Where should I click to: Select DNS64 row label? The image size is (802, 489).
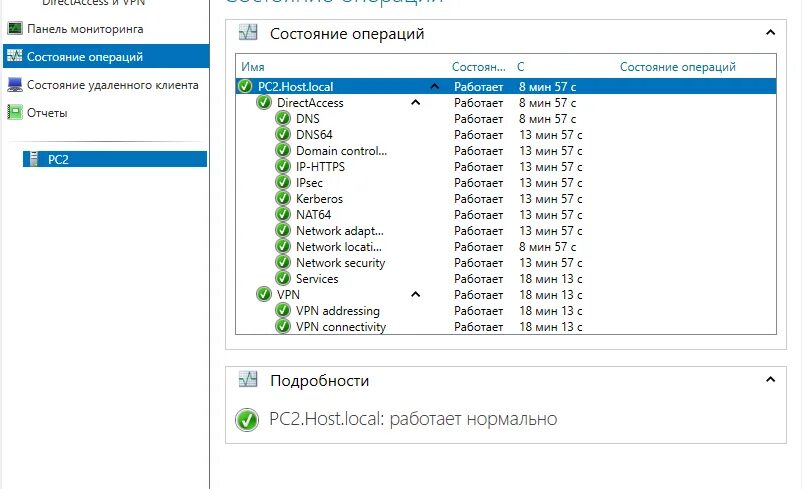click(x=314, y=135)
